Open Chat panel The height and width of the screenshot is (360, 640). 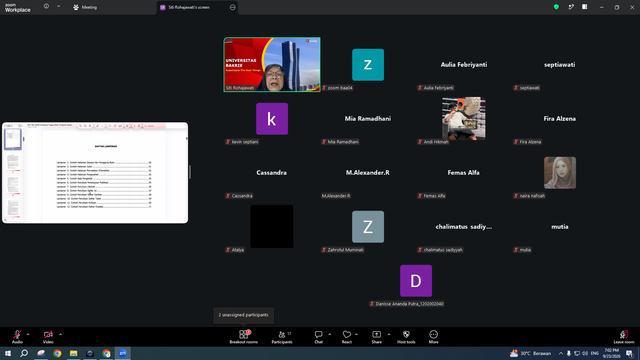click(x=318, y=337)
